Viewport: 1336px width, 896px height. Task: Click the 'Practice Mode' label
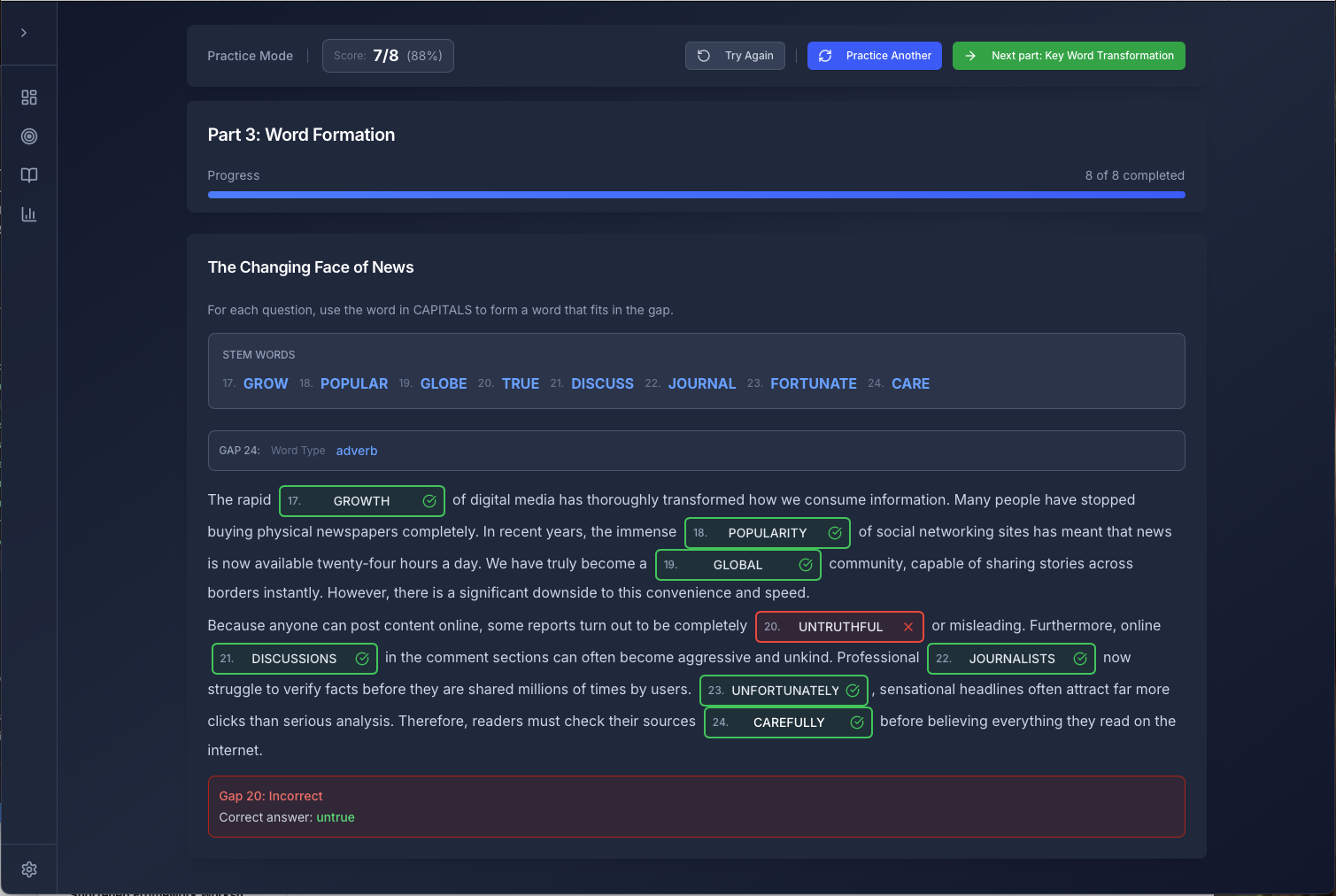pyautogui.click(x=251, y=56)
